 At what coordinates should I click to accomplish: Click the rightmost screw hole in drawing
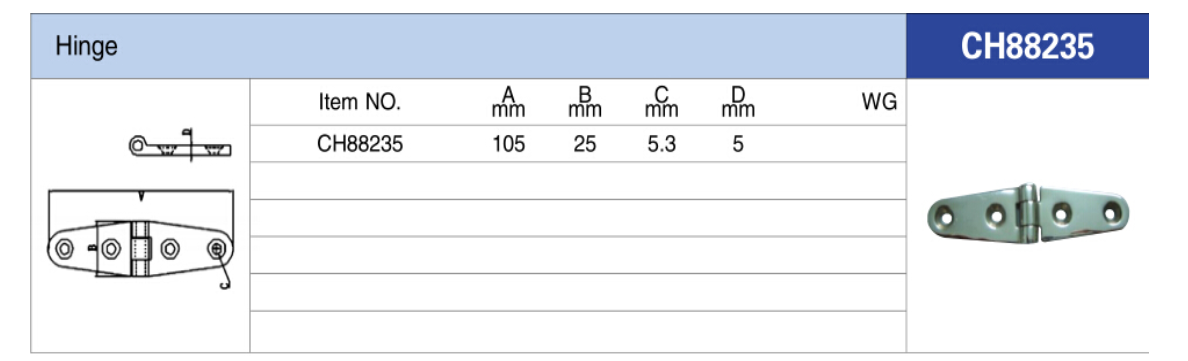(217, 248)
